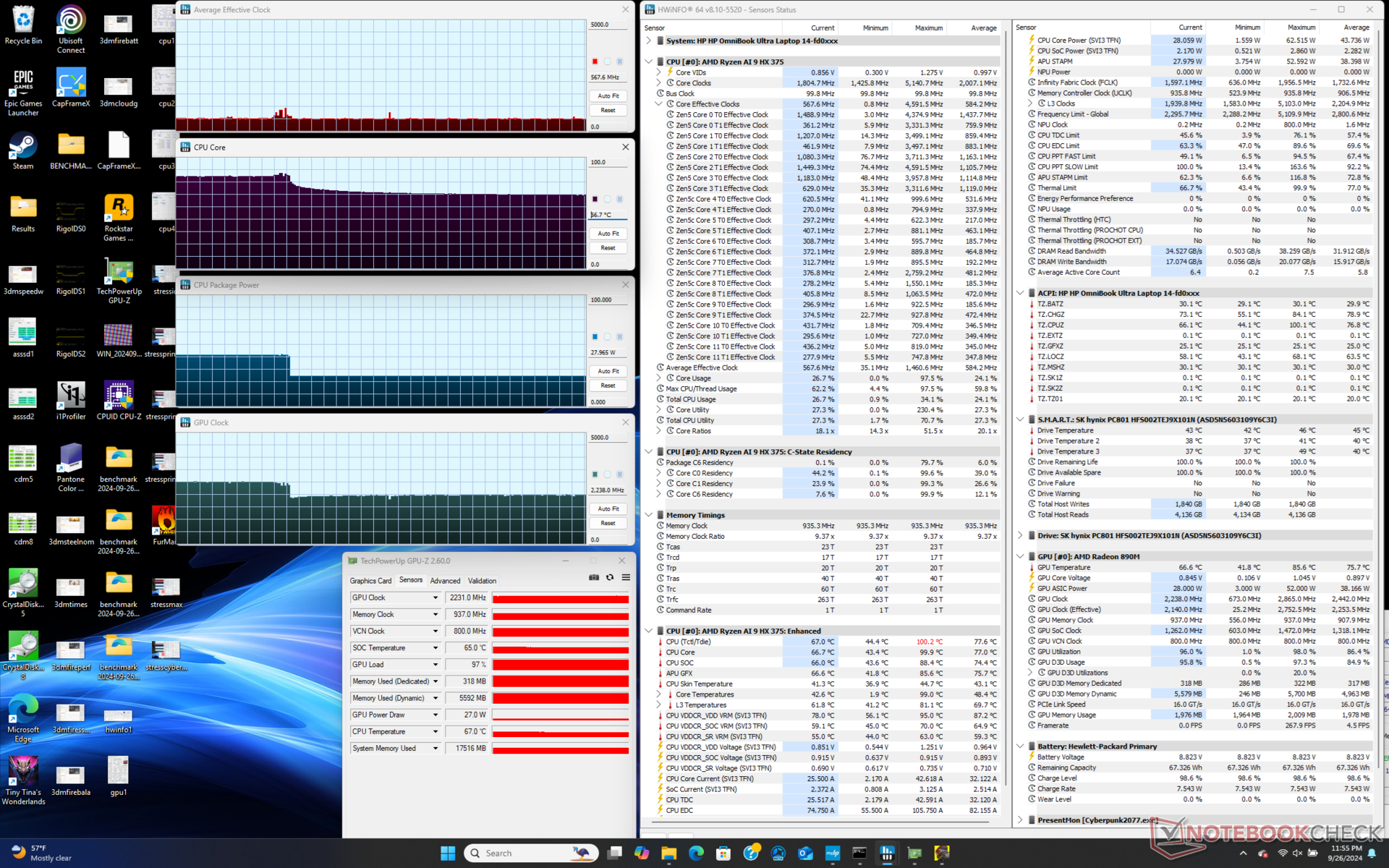Open the GPU-Z hamburger menu

click(x=626, y=578)
